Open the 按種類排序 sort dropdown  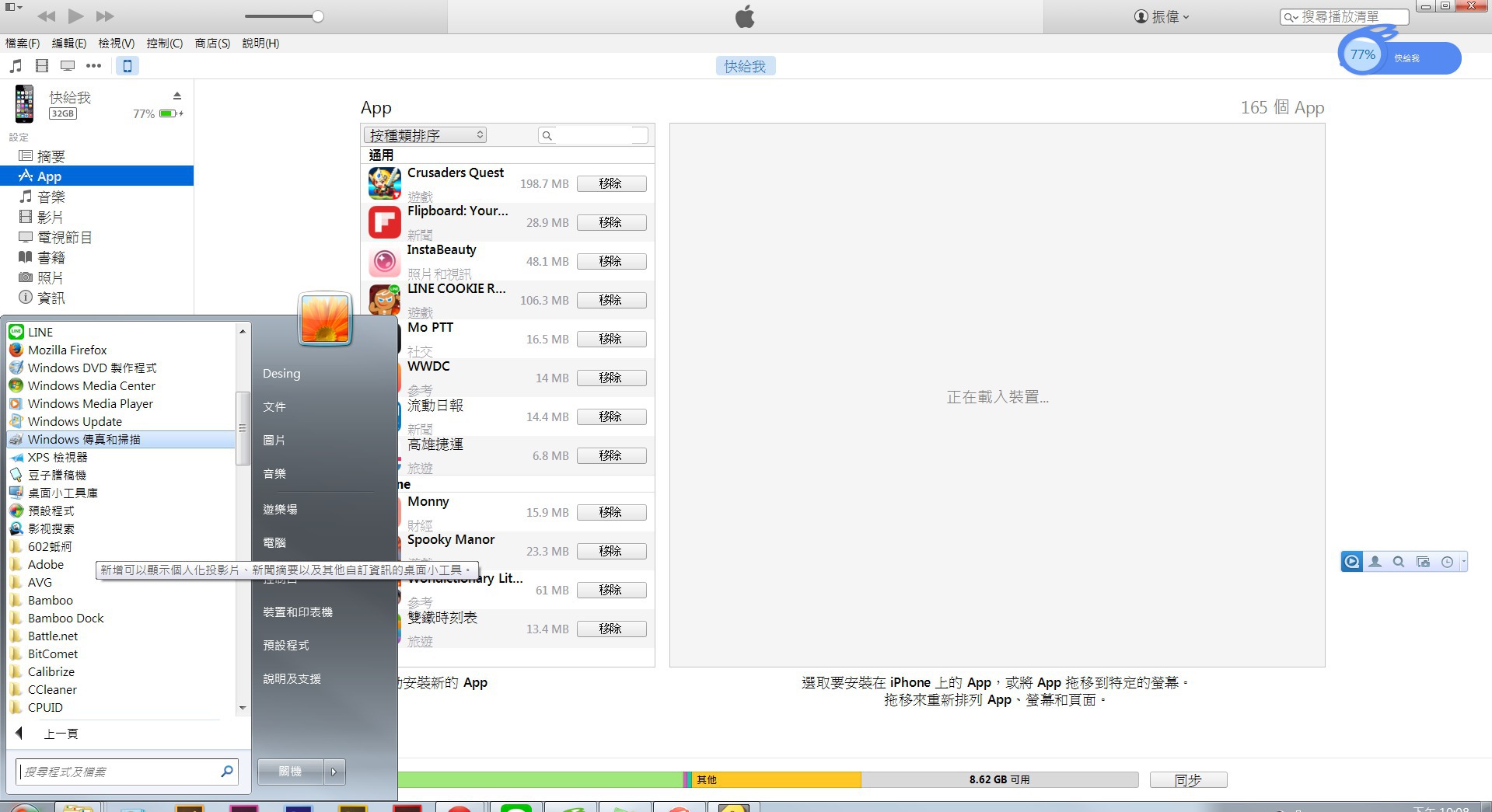425,135
